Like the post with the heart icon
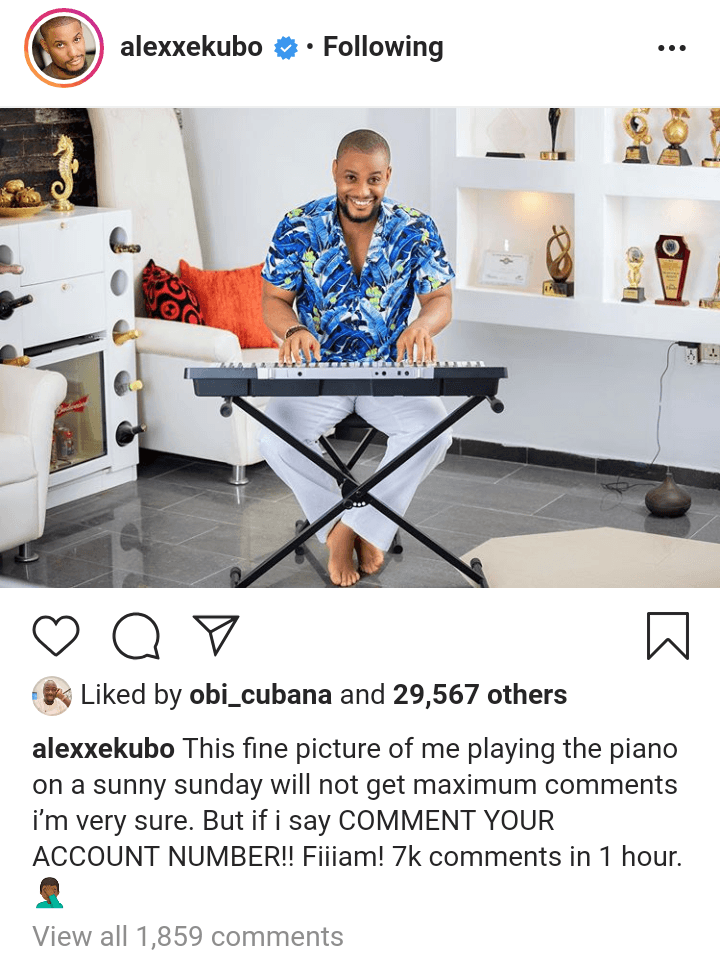This screenshot has height=958, width=720. point(56,636)
